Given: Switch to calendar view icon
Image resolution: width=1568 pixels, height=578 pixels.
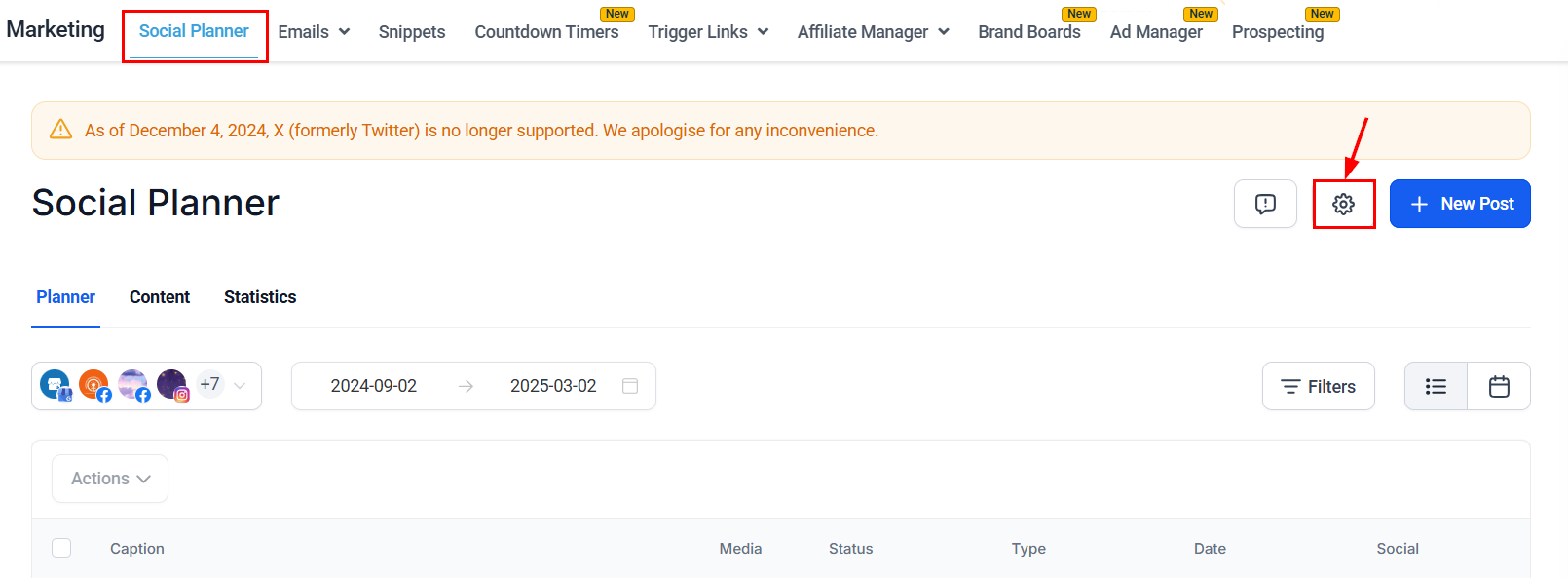Looking at the screenshot, I should click(1499, 387).
